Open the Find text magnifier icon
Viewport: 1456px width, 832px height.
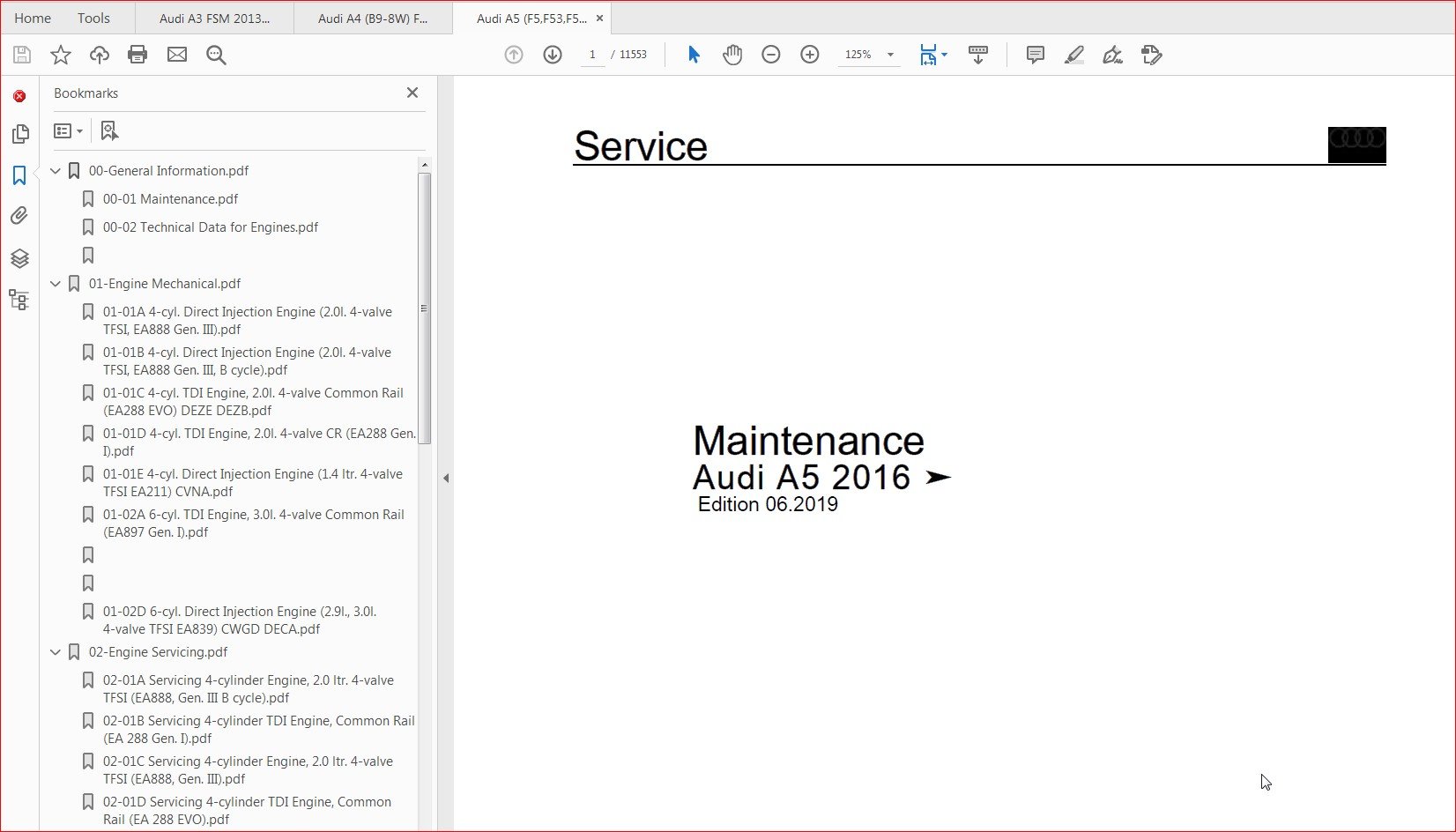point(216,55)
